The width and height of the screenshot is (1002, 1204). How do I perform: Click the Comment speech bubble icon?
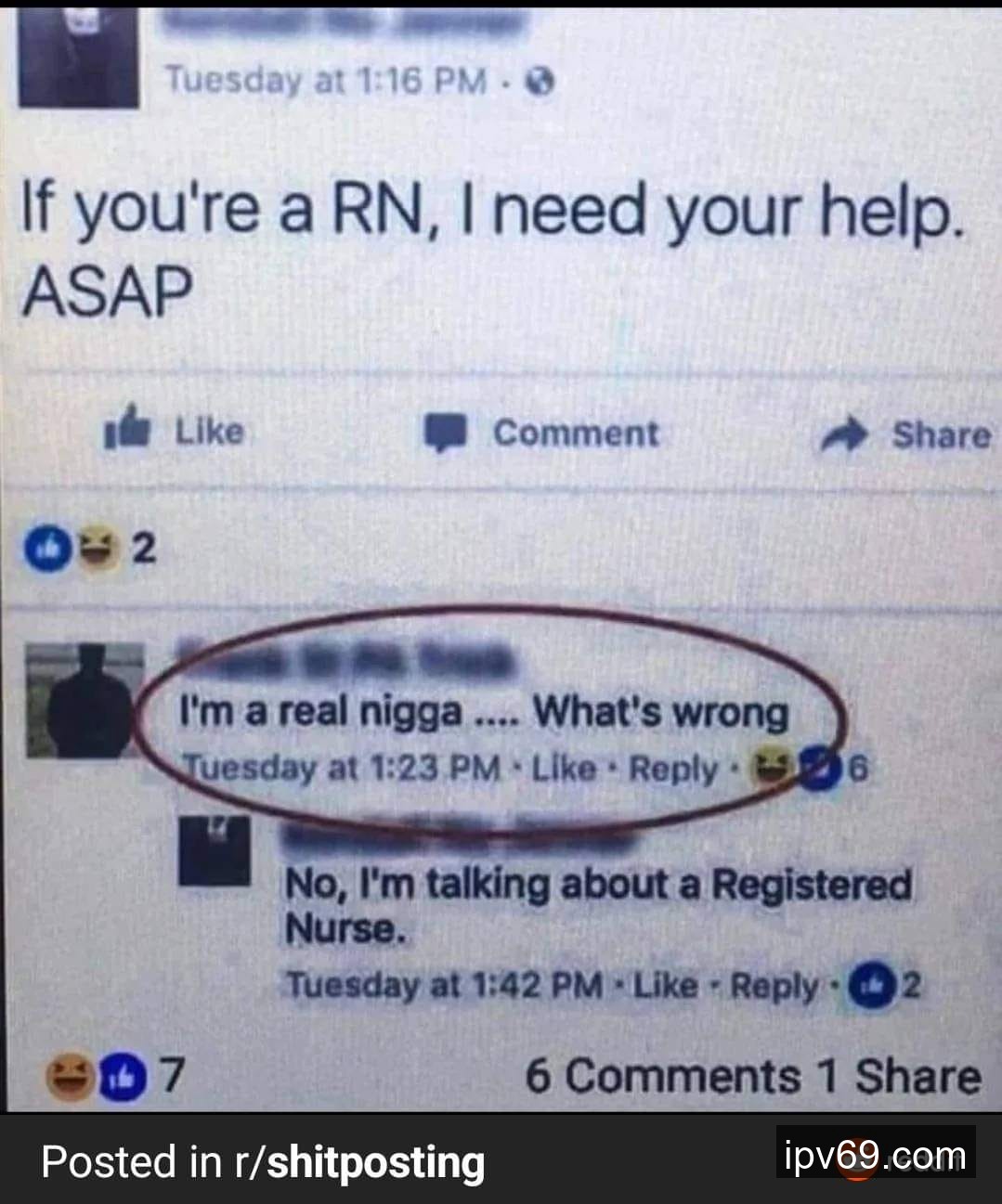tap(447, 434)
